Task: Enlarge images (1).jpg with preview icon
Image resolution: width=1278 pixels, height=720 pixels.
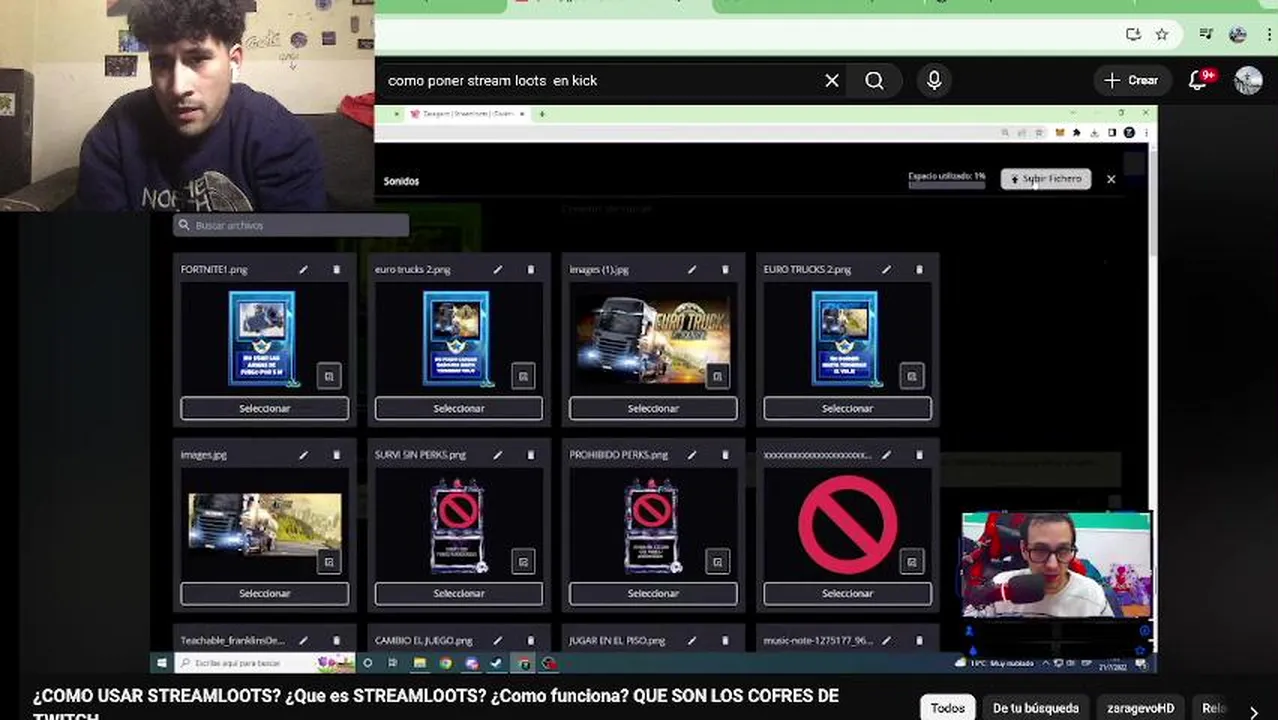Action: click(717, 376)
